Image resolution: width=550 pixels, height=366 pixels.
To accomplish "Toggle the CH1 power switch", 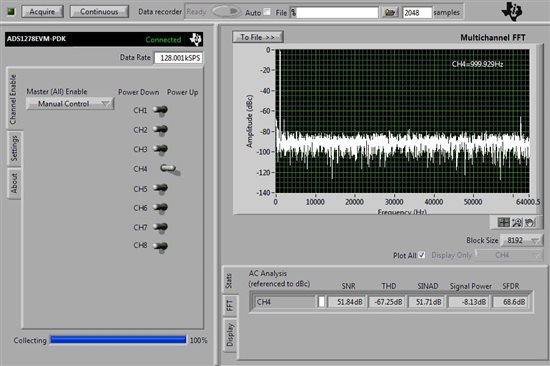I will click(161, 111).
